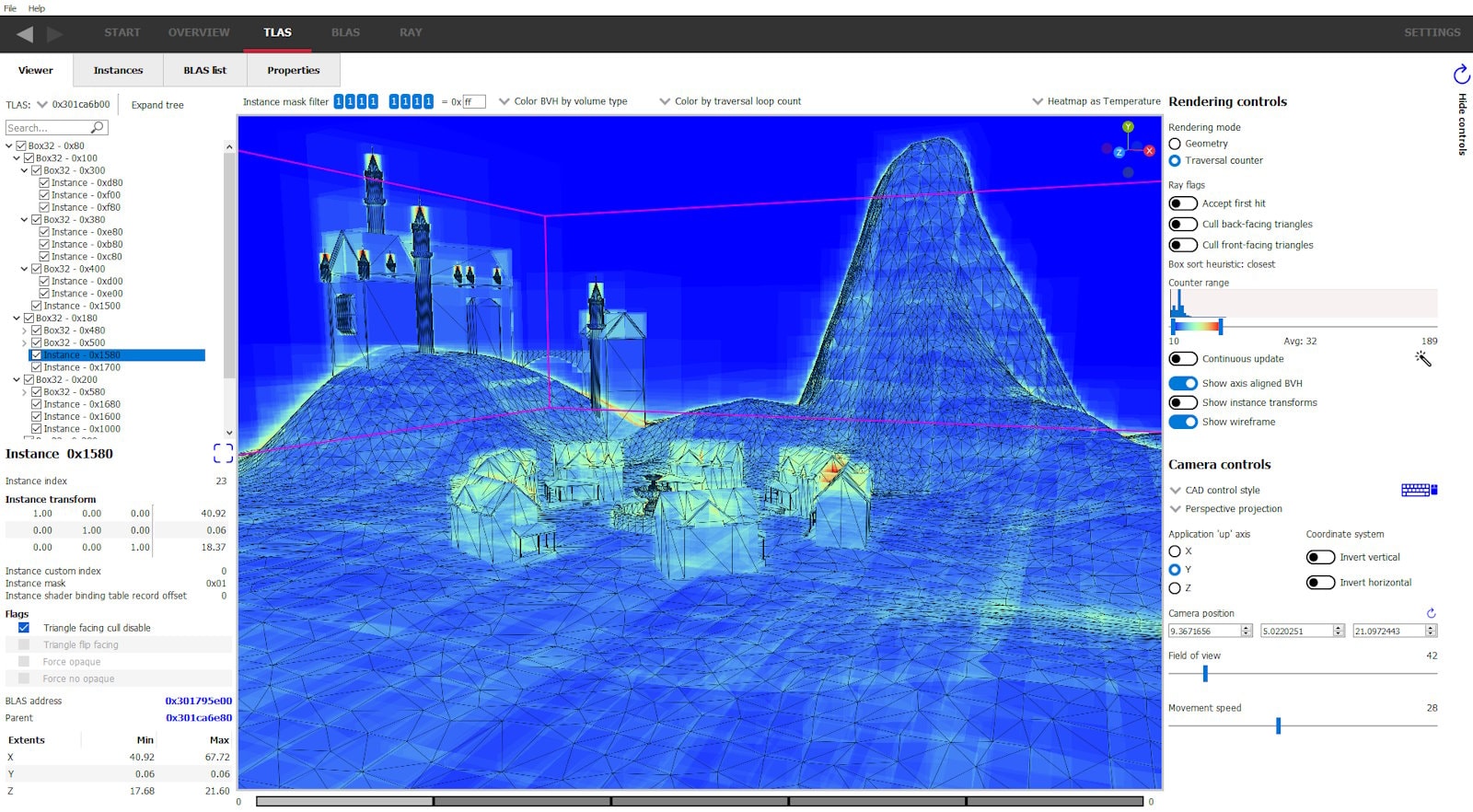The image size is (1473, 812).
Task: Turn off Show wireframe toggle
Action: click(x=1183, y=422)
